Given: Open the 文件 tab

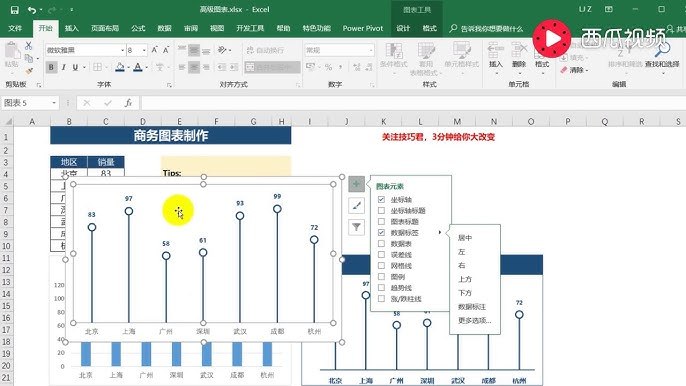Looking at the screenshot, I should pos(15,28).
